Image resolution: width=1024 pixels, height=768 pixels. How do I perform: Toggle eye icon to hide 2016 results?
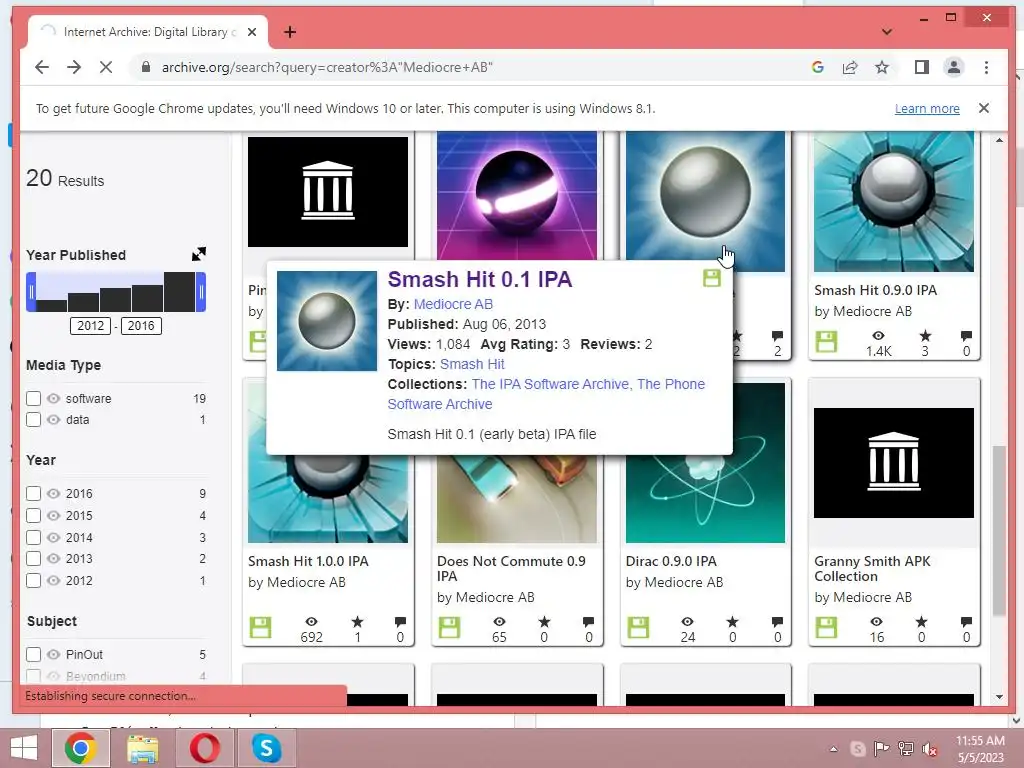coord(54,494)
